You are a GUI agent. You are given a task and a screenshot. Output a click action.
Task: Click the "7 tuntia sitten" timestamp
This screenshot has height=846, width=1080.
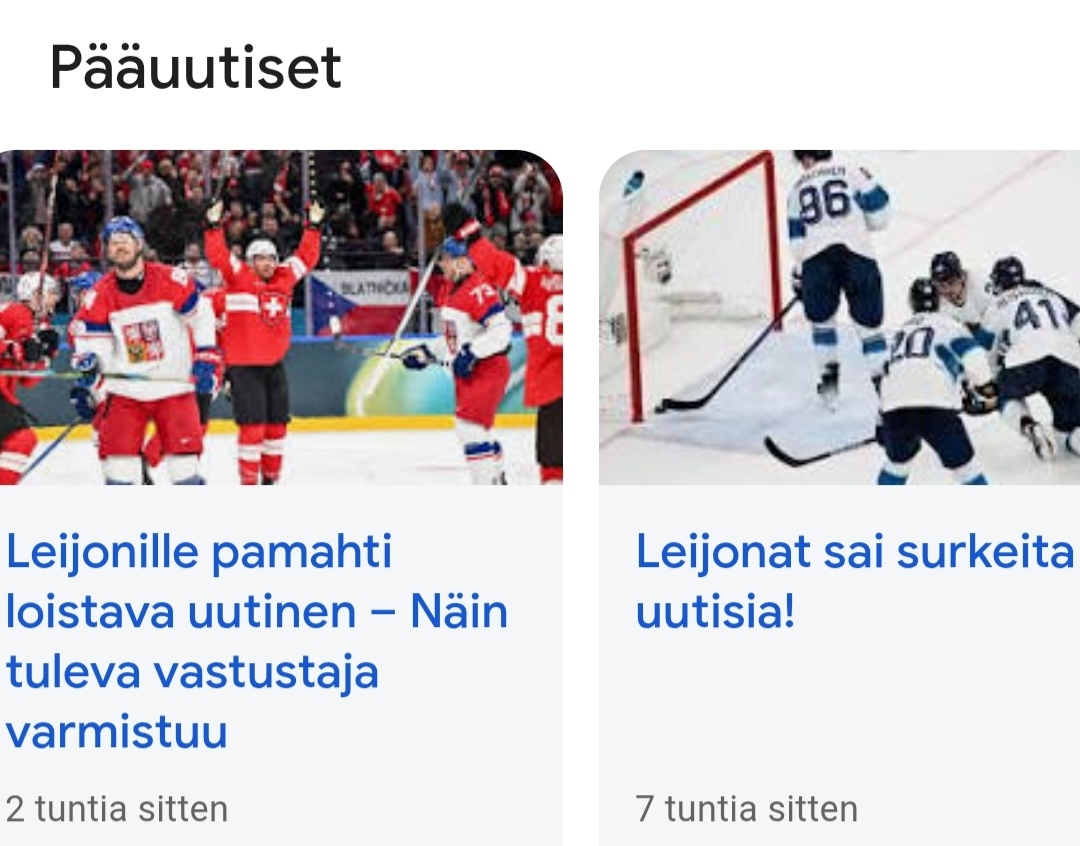coord(747,808)
